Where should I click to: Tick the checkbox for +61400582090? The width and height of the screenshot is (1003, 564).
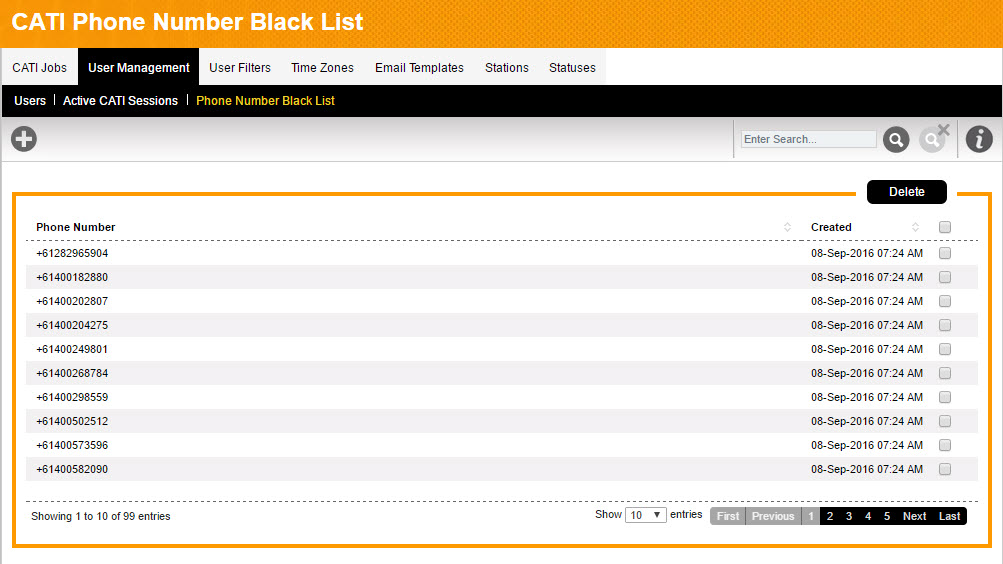point(945,469)
